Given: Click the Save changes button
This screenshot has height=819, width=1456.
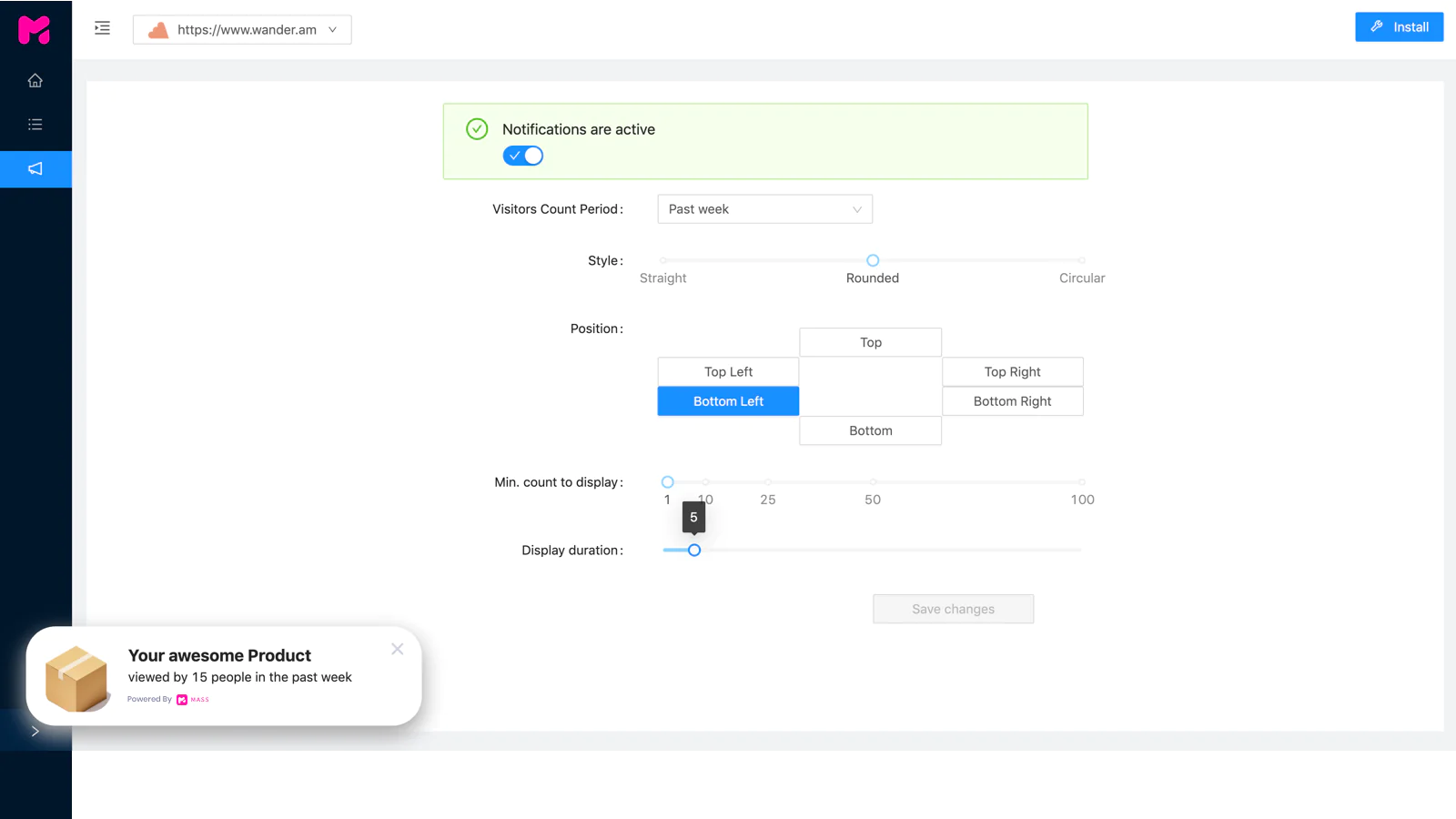Looking at the screenshot, I should click(x=953, y=610).
